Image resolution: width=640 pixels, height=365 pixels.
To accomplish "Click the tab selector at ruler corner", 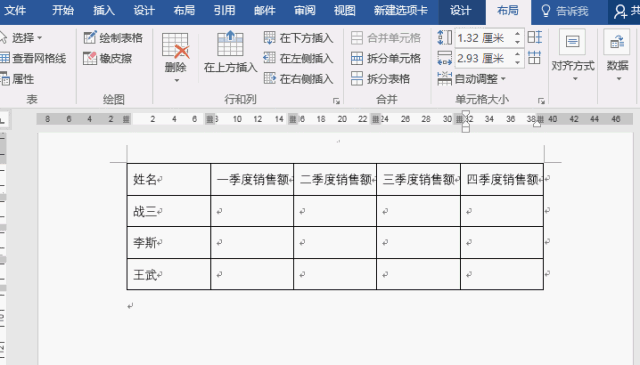I will coord(2,121).
